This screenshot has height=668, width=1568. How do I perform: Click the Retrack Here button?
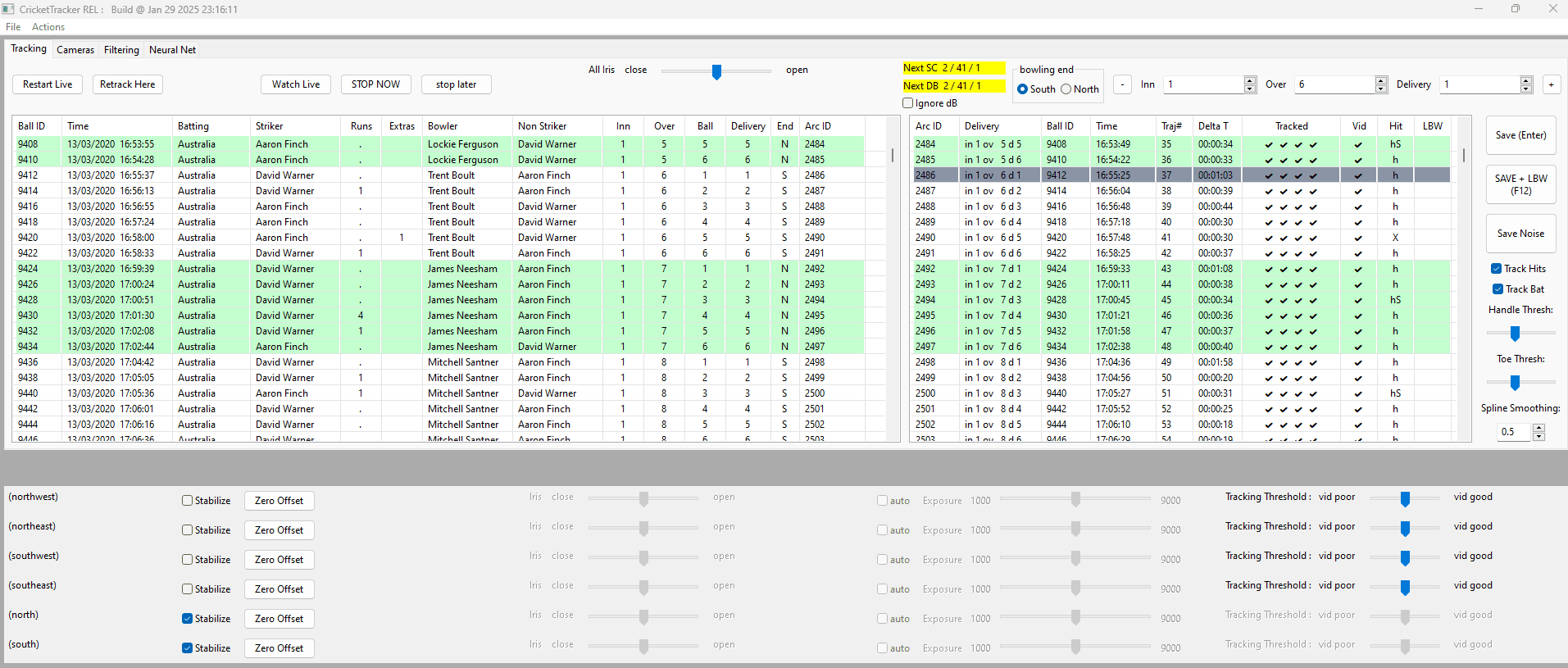click(127, 84)
